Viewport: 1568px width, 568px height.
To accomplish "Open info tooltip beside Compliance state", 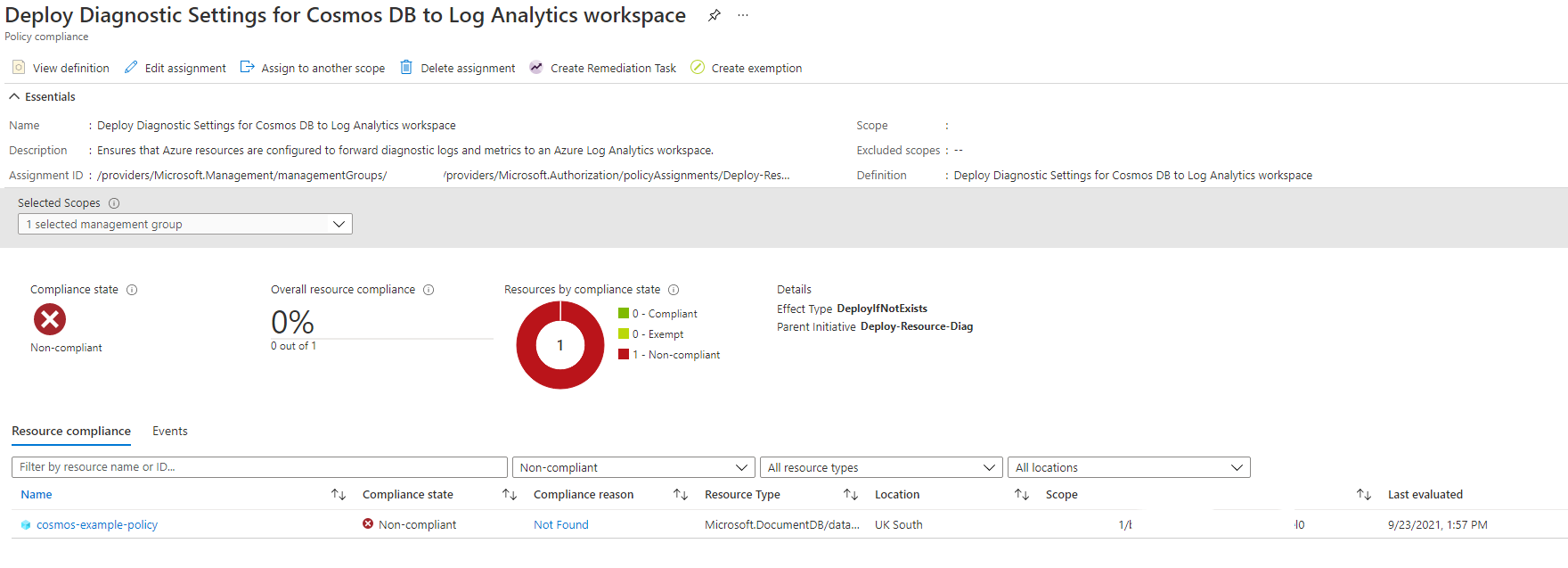I will (x=132, y=290).
